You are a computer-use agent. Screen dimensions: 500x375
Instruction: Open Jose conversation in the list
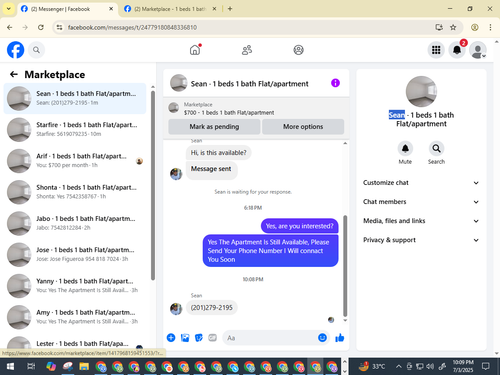[75, 254]
